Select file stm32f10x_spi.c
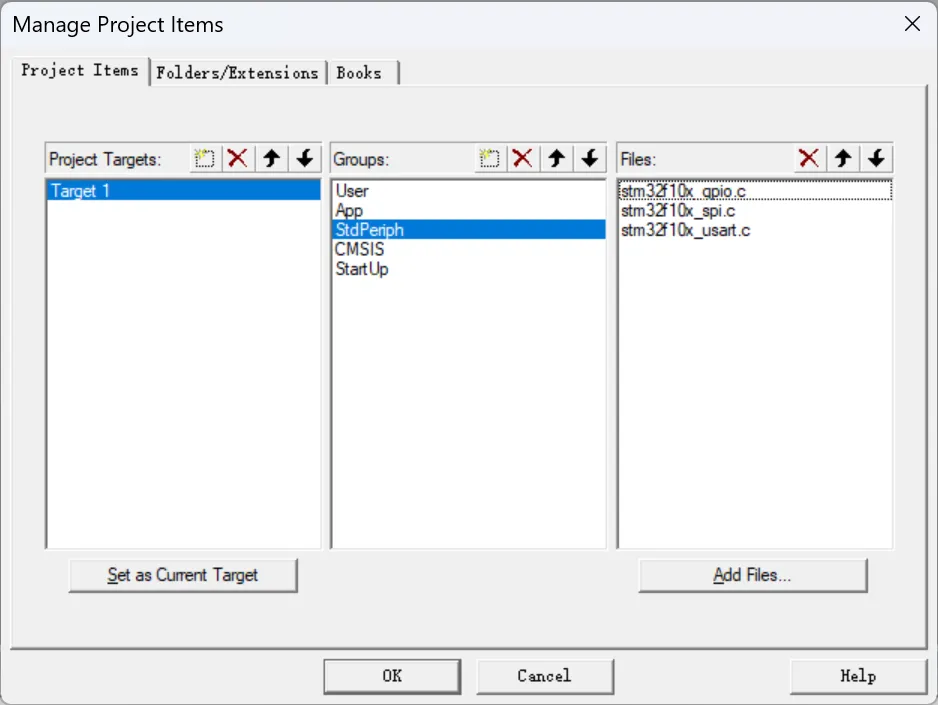 755,210
